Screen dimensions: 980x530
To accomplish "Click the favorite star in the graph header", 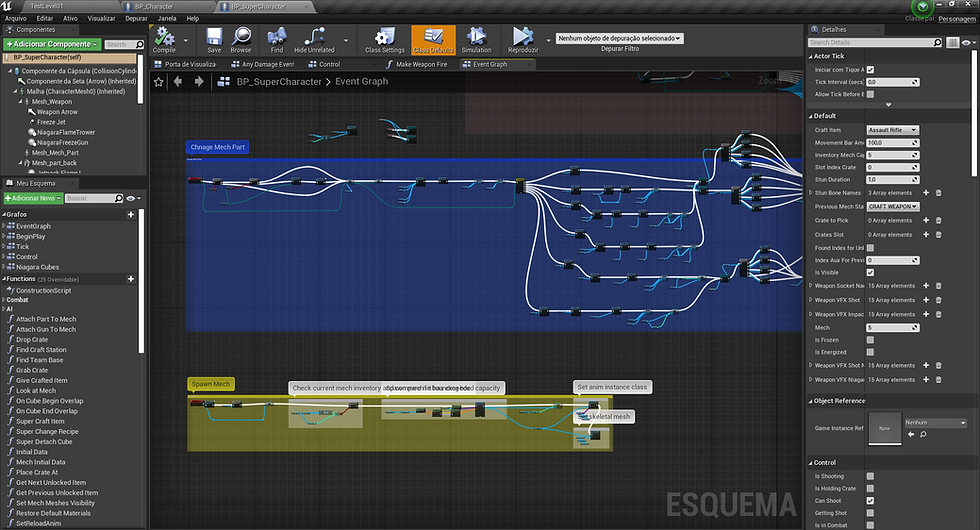I will pos(159,82).
